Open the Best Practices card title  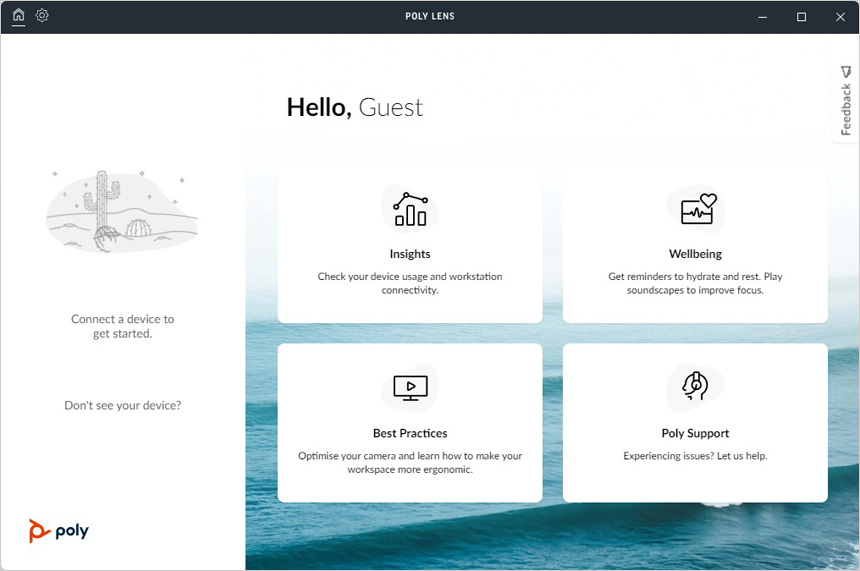point(410,433)
